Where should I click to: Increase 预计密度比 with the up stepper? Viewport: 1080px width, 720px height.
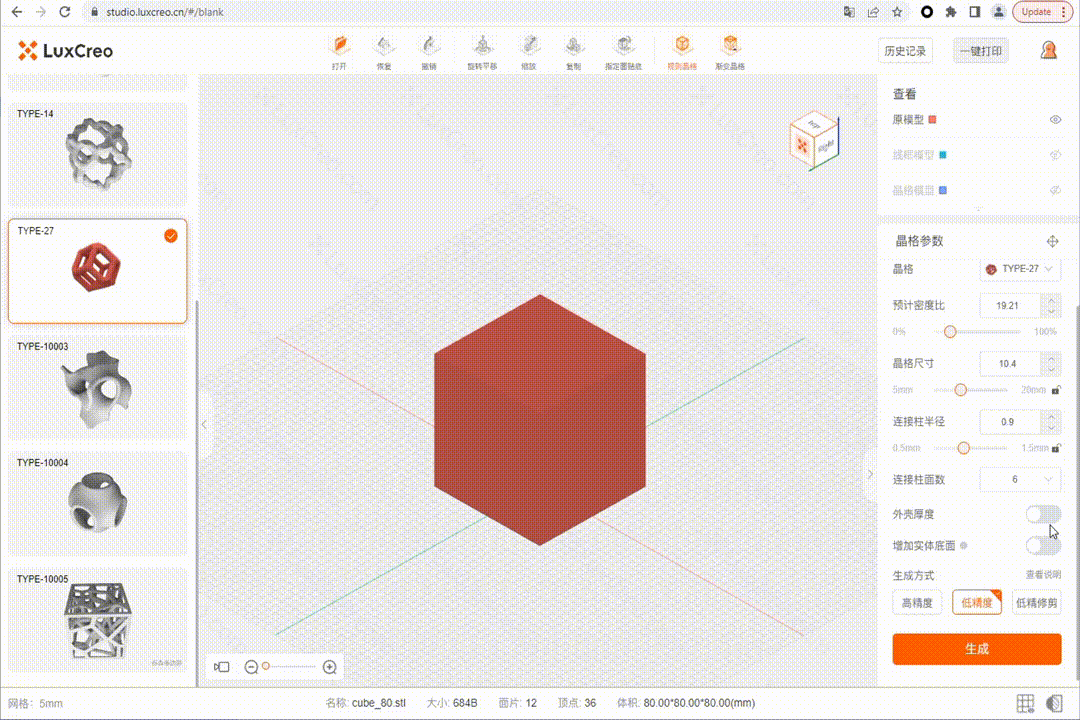[x=1051, y=300]
